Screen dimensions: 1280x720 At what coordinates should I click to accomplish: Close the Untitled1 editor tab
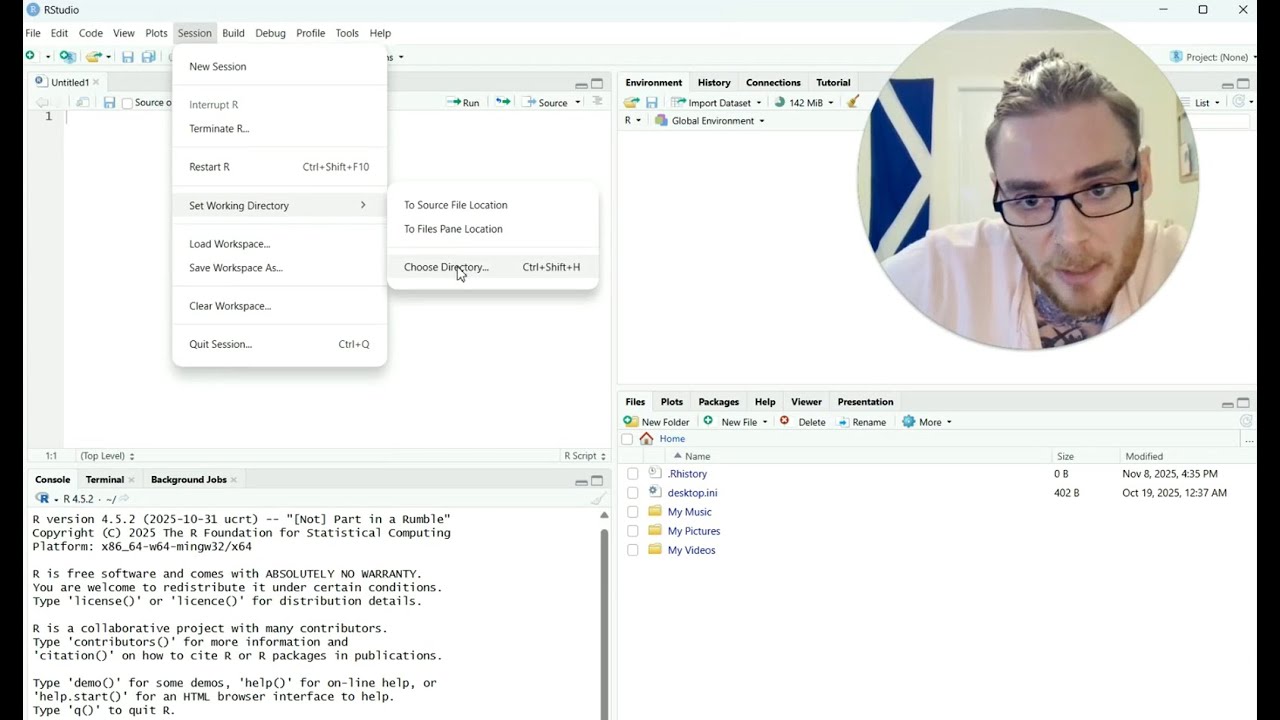pyautogui.click(x=96, y=83)
